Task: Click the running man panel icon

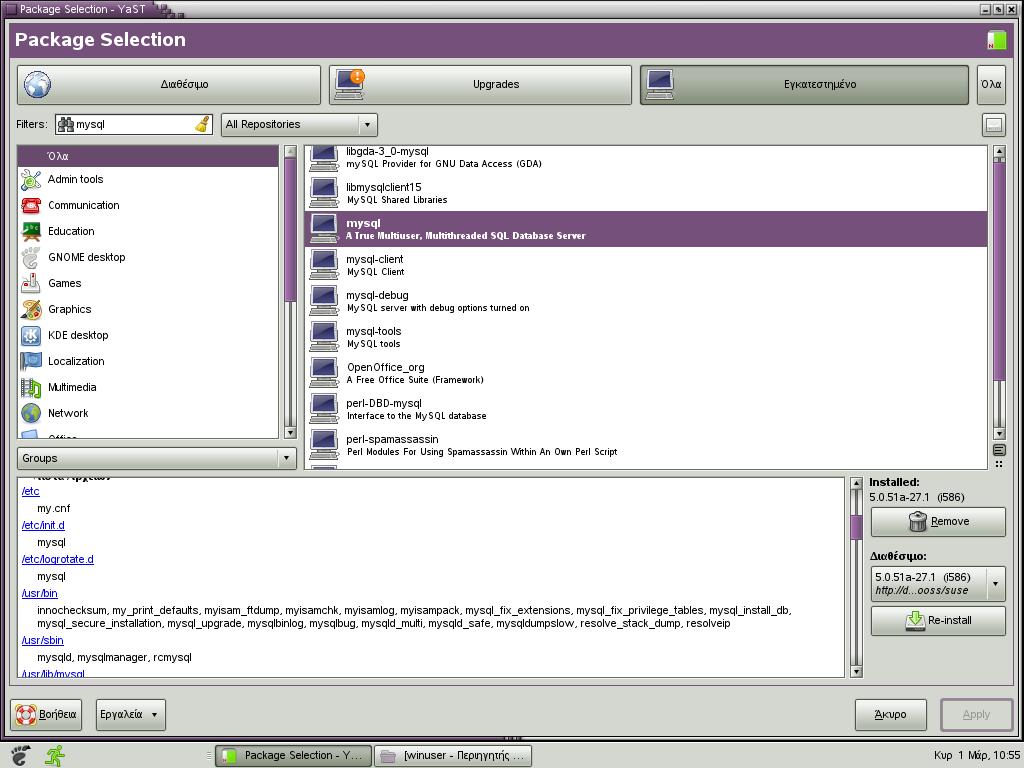Action: pos(55,755)
